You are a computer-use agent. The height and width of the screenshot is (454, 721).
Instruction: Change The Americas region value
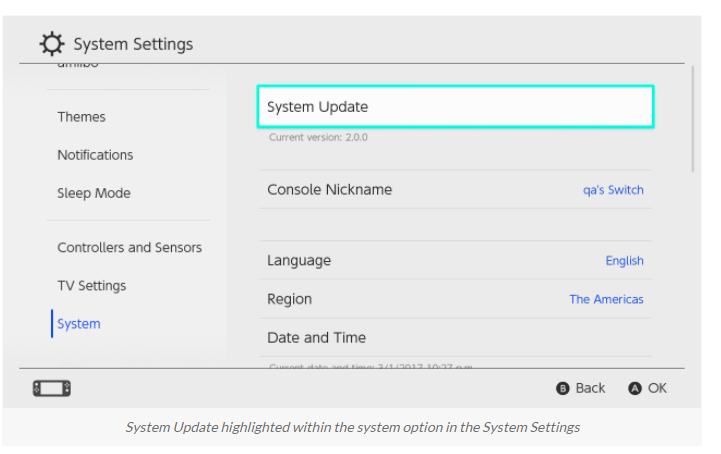click(606, 299)
